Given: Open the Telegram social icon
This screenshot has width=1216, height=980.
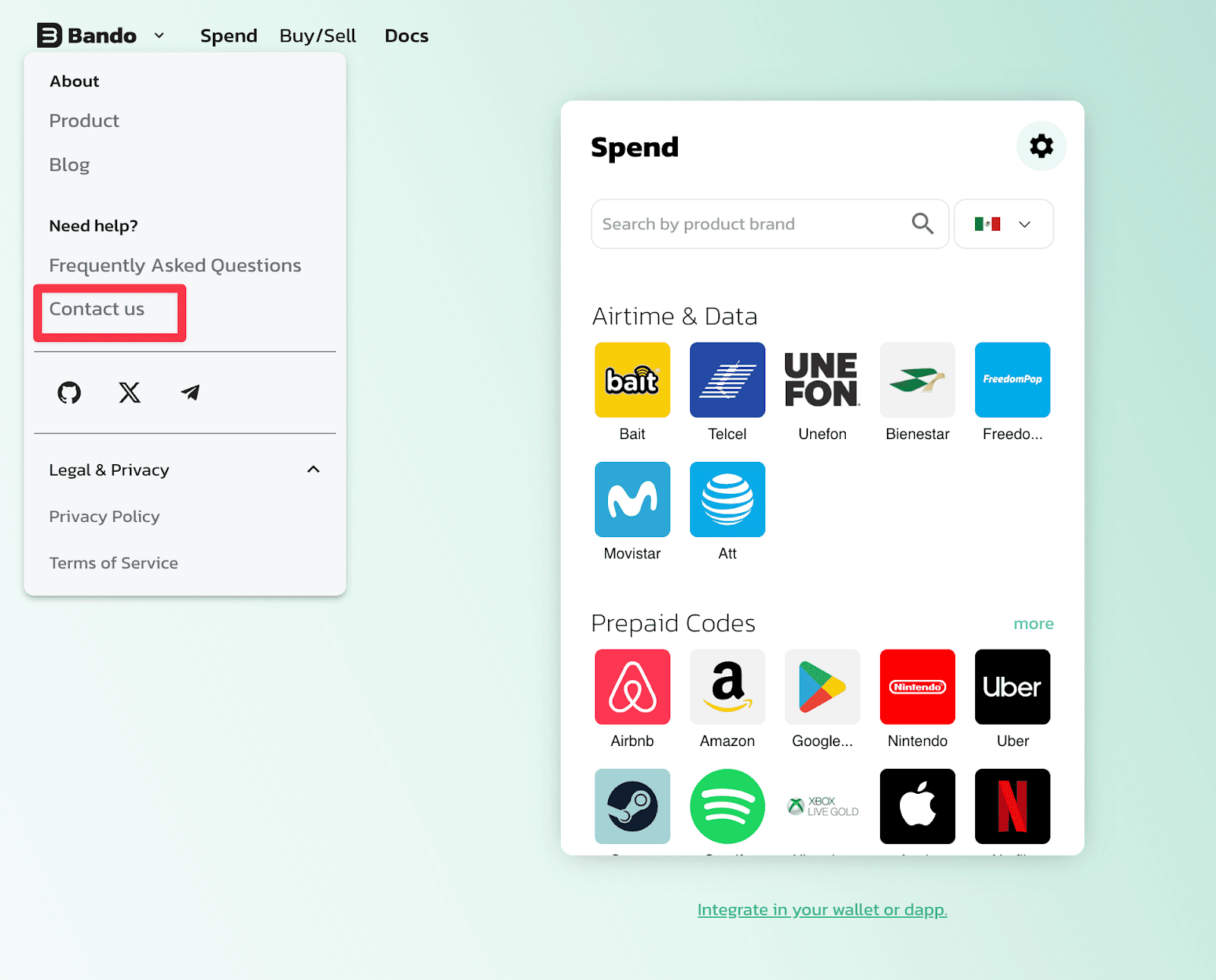Looking at the screenshot, I should [191, 393].
